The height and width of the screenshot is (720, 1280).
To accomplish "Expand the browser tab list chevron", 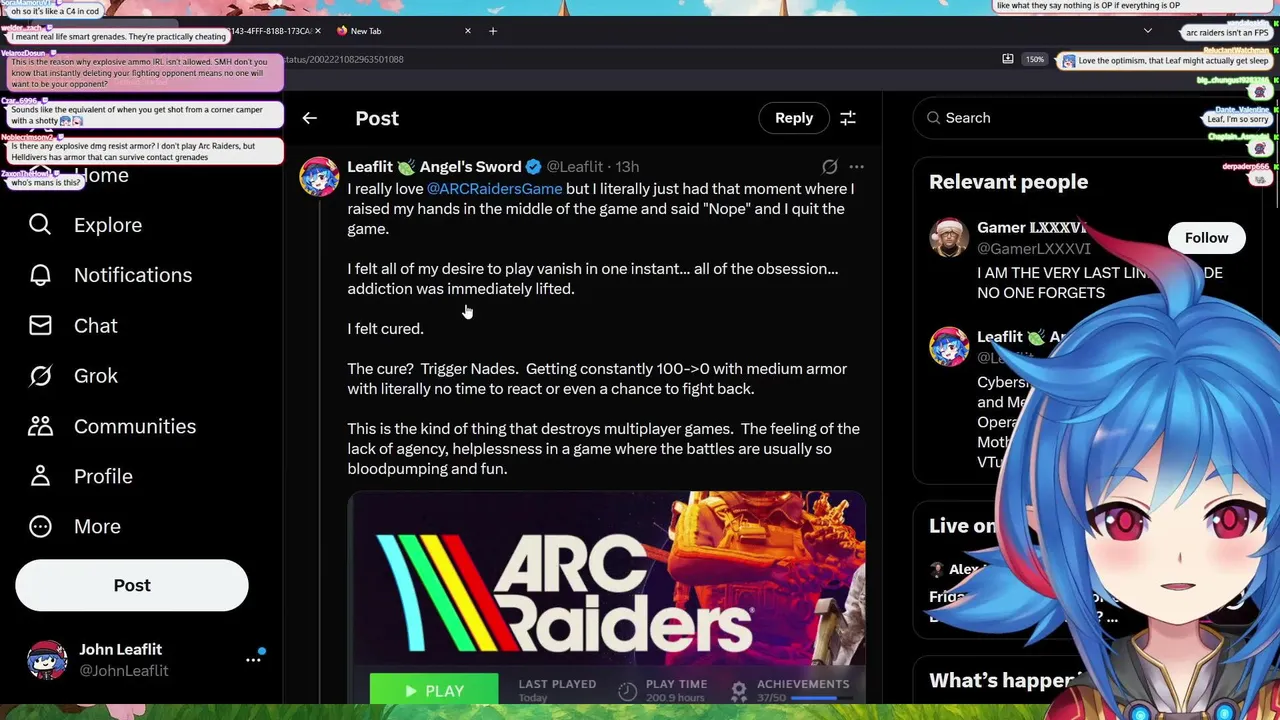I will (1148, 31).
